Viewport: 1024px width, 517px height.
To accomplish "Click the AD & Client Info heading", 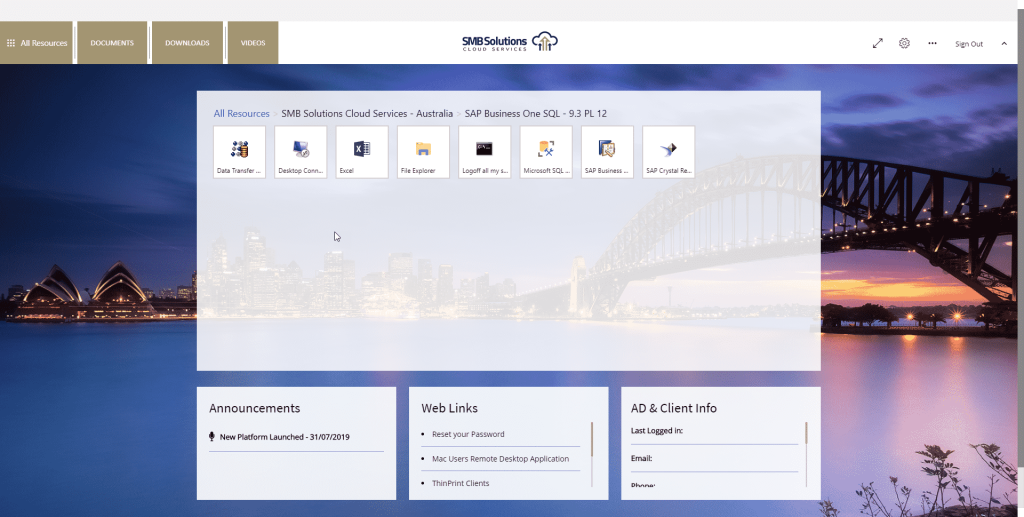I will click(674, 408).
